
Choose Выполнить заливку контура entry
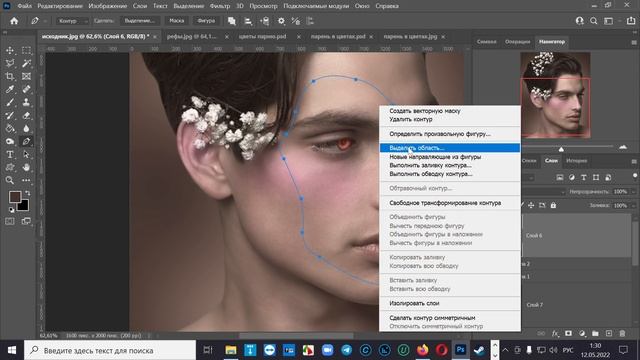(x=430, y=165)
